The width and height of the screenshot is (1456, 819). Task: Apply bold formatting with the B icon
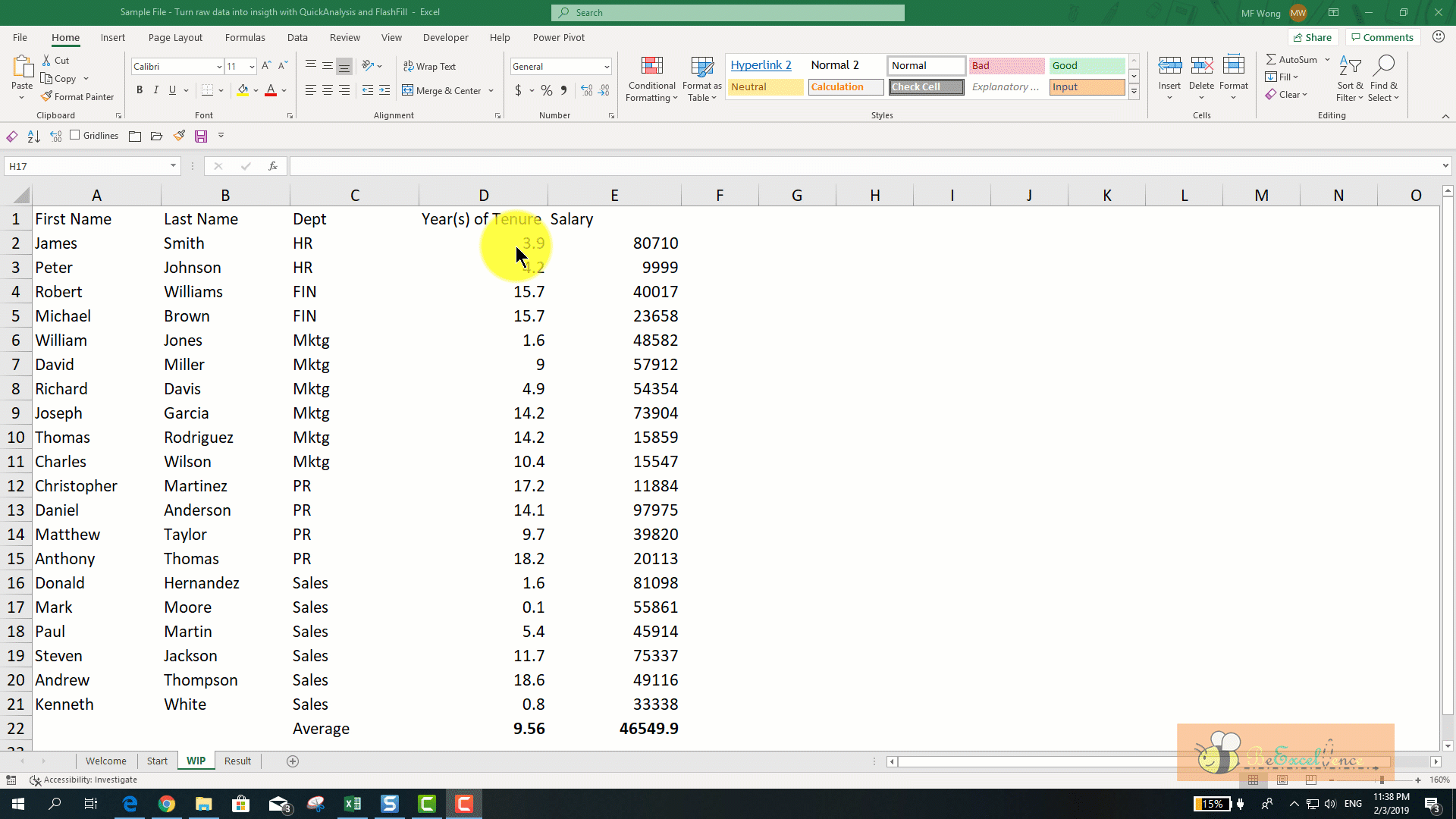140,90
